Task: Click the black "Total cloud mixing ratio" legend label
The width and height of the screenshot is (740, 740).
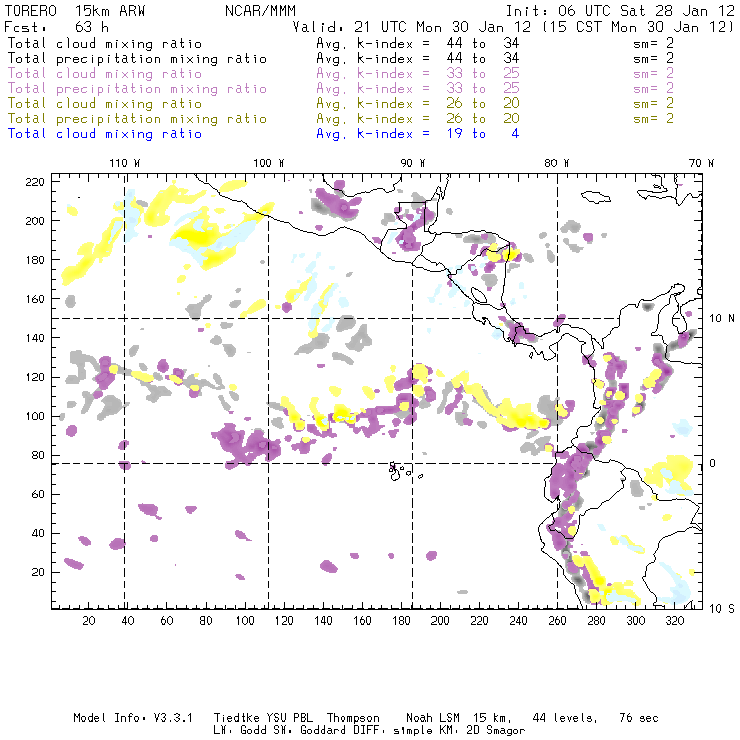Action: point(105,43)
